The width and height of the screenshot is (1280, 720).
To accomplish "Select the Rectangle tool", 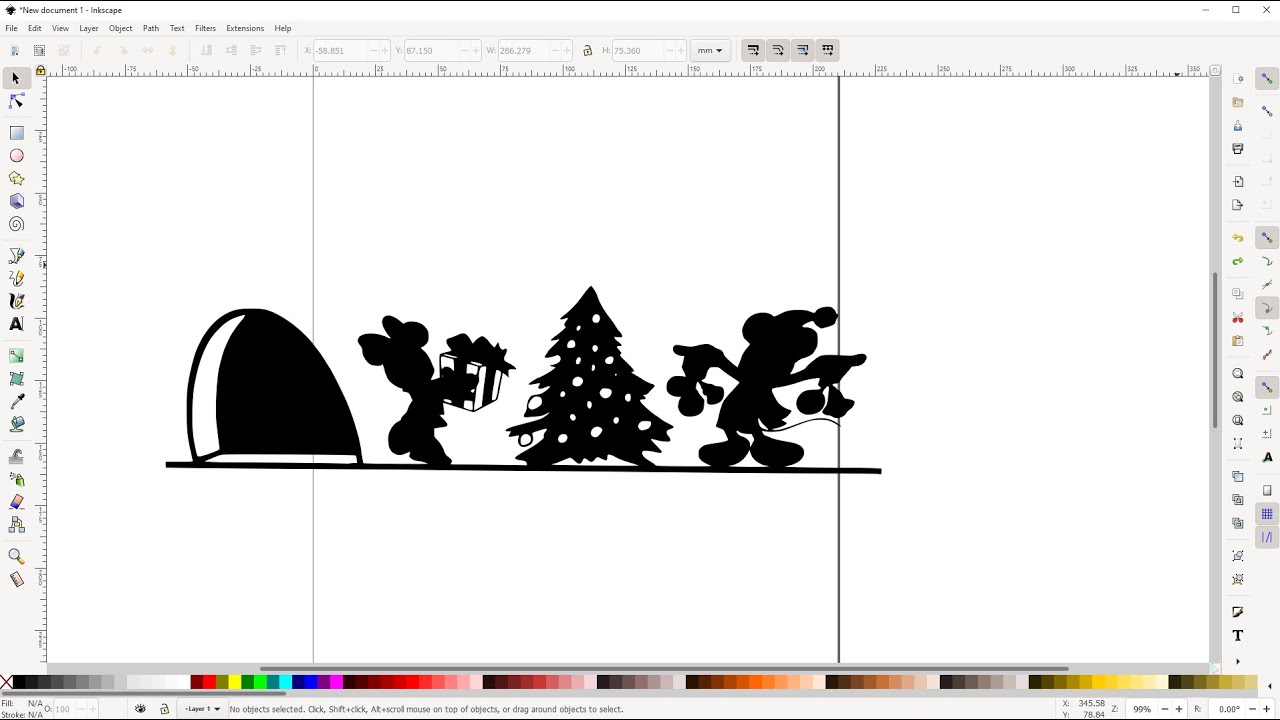I will click(16, 133).
